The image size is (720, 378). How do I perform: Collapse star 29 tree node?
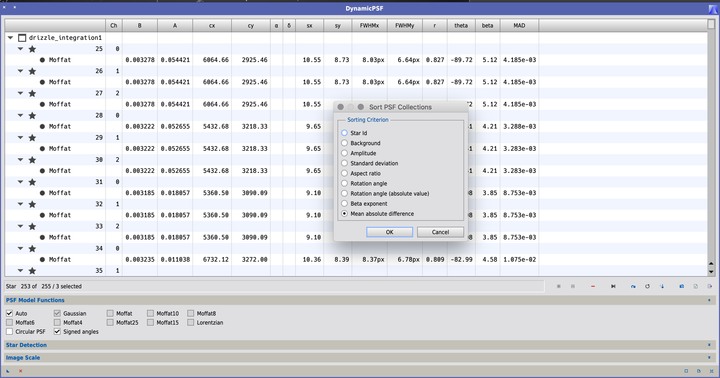20,137
